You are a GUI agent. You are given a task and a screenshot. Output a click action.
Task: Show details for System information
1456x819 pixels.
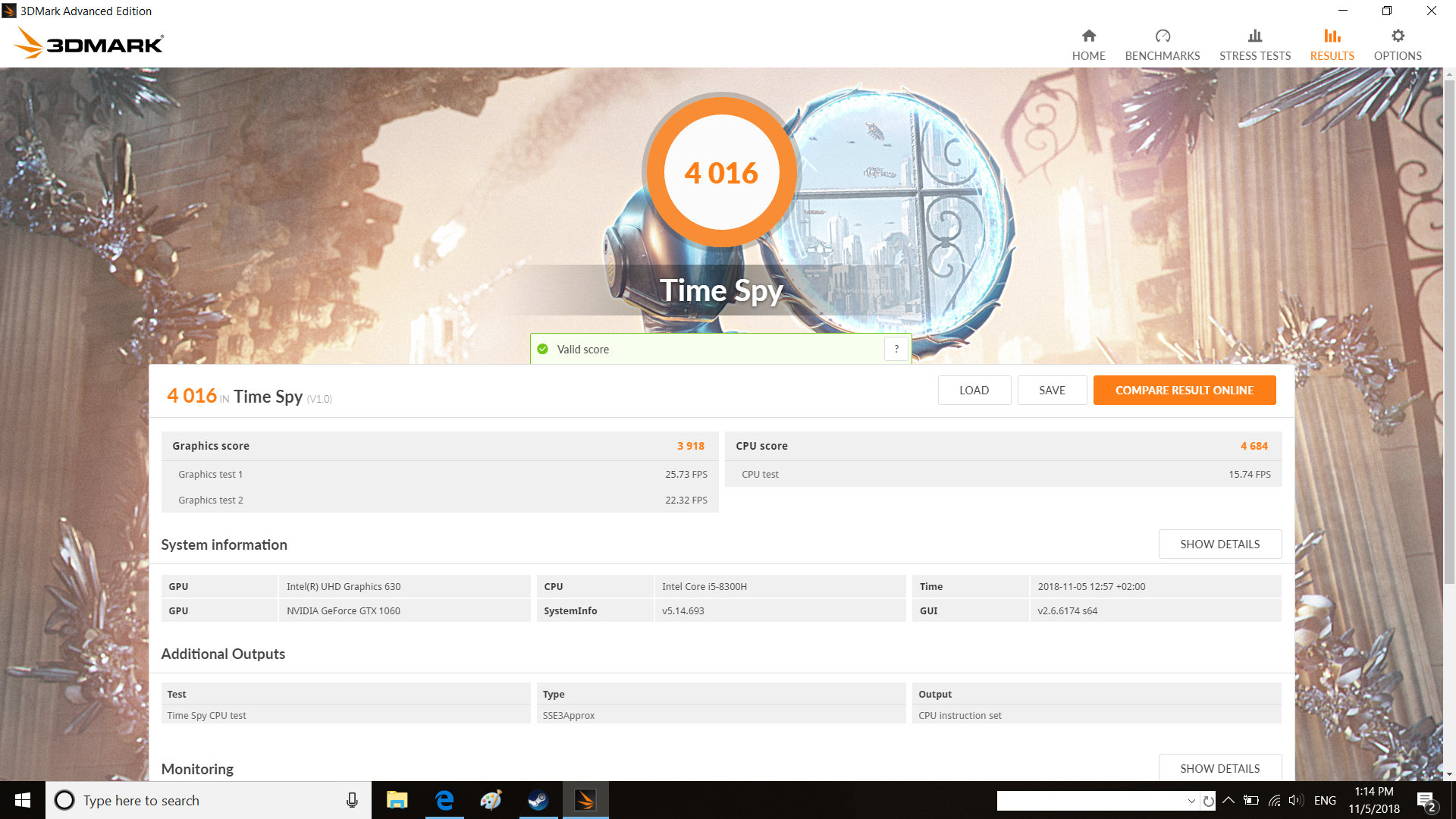pyautogui.click(x=1219, y=544)
